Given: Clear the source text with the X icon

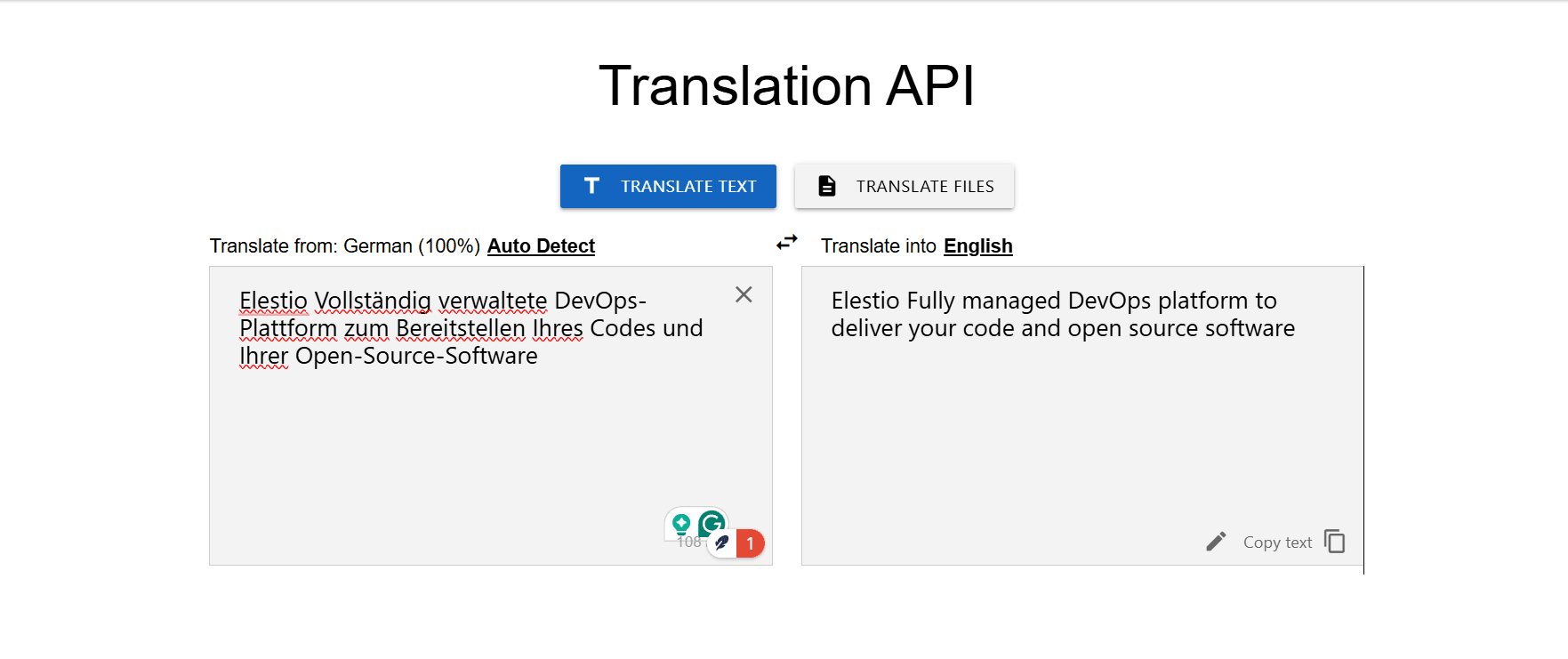Looking at the screenshot, I should [744, 294].
